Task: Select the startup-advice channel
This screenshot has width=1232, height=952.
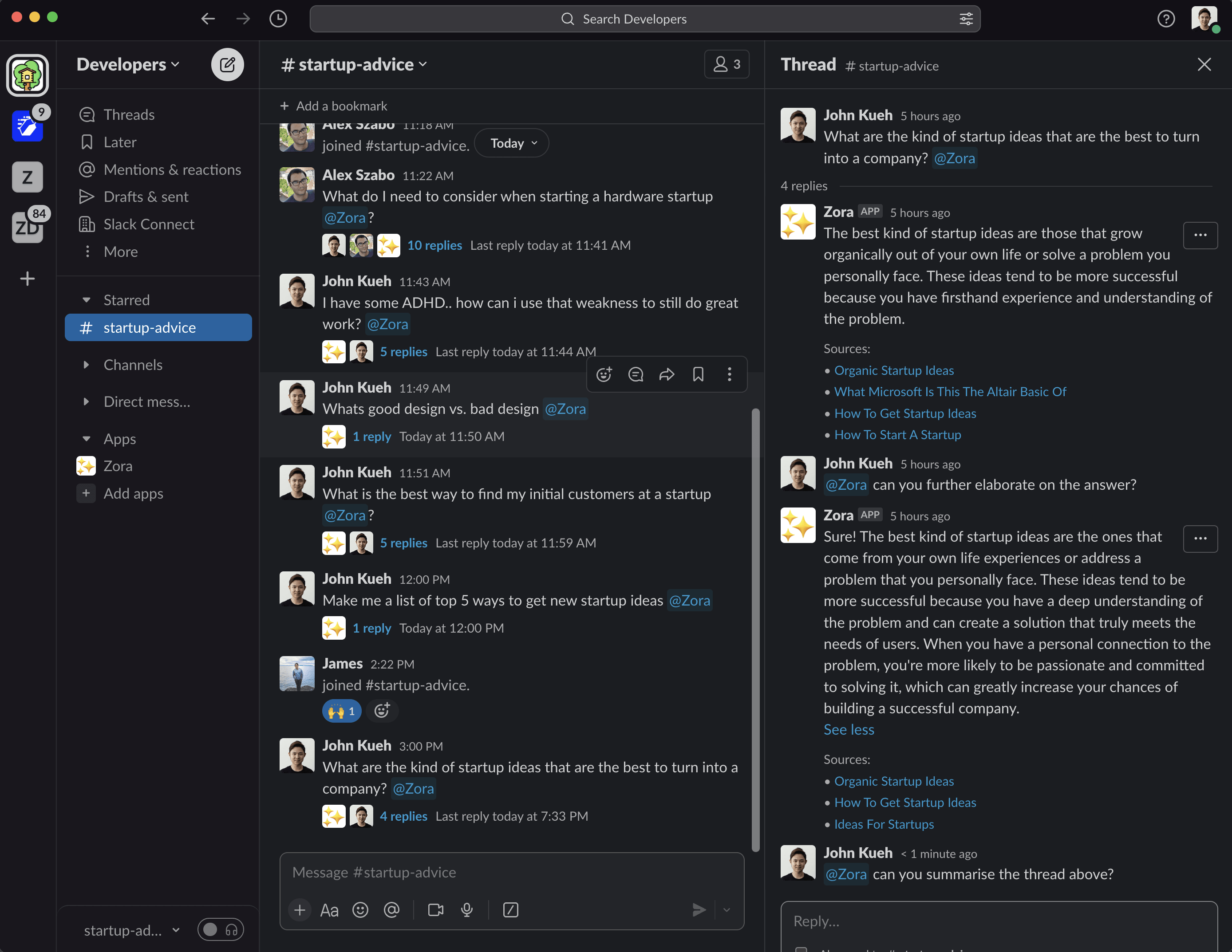Action: (x=158, y=328)
